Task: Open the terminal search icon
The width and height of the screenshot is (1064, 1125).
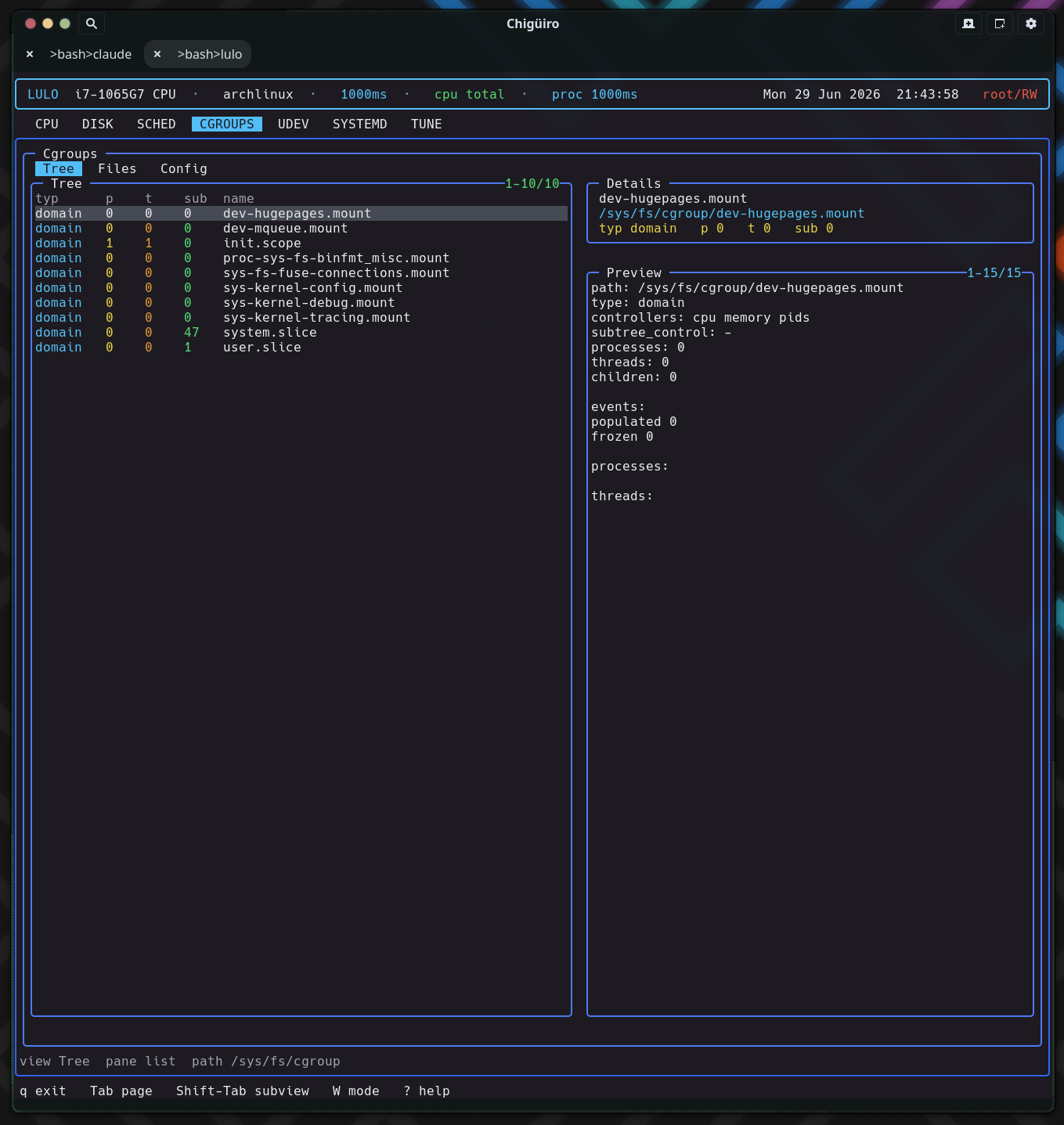Action: click(92, 23)
